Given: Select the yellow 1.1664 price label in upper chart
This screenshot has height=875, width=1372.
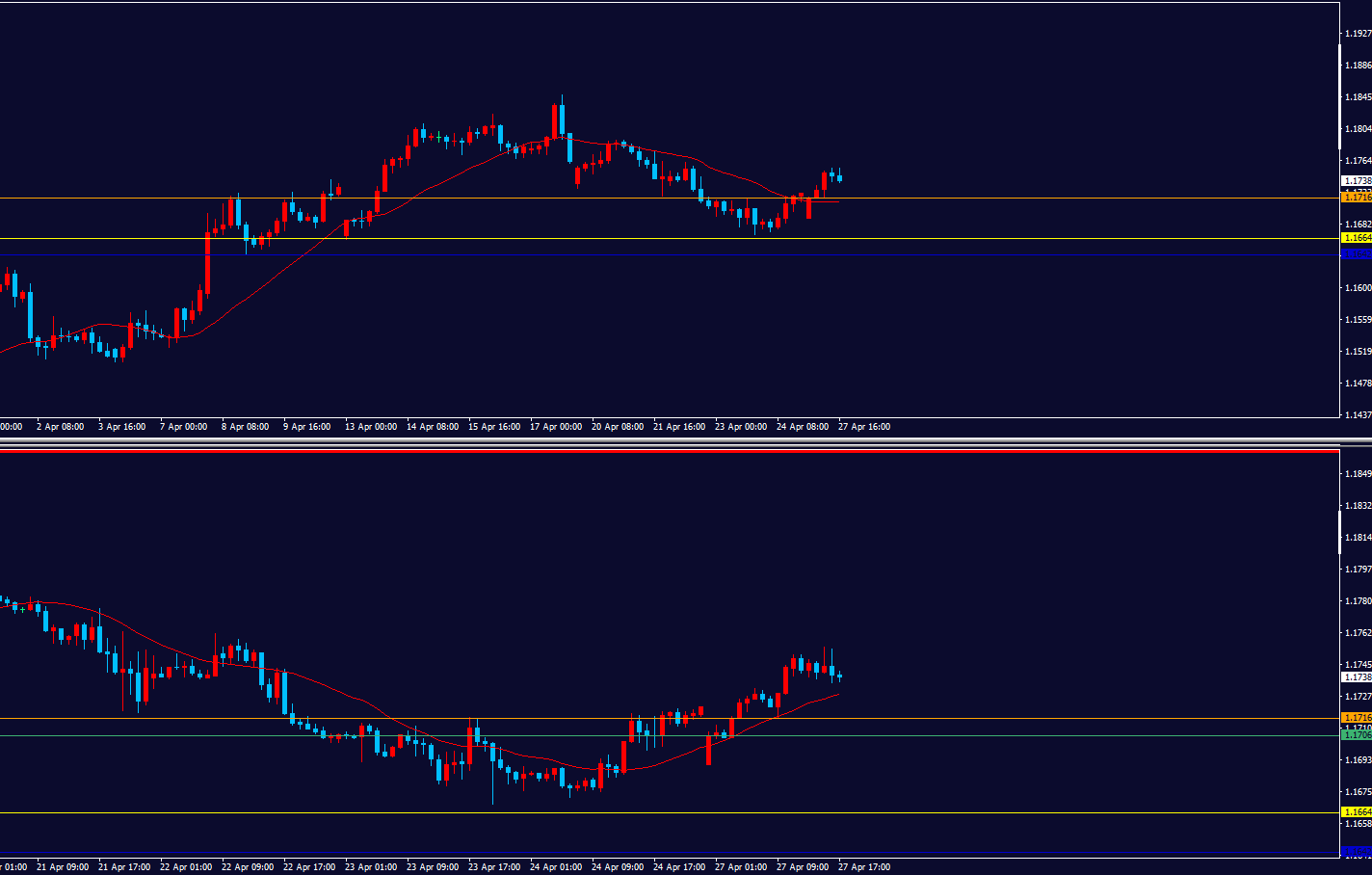Looking at the screenshot, I should click(1357, 238).
